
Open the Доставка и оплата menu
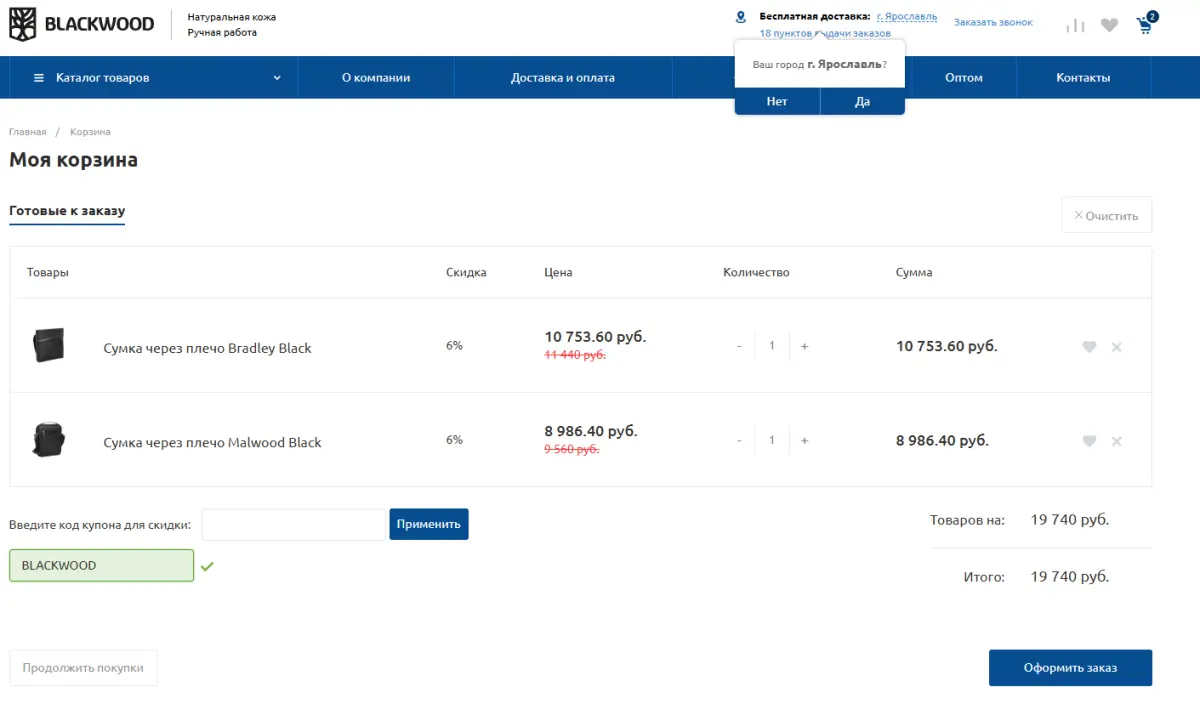[x=563, y=78]
